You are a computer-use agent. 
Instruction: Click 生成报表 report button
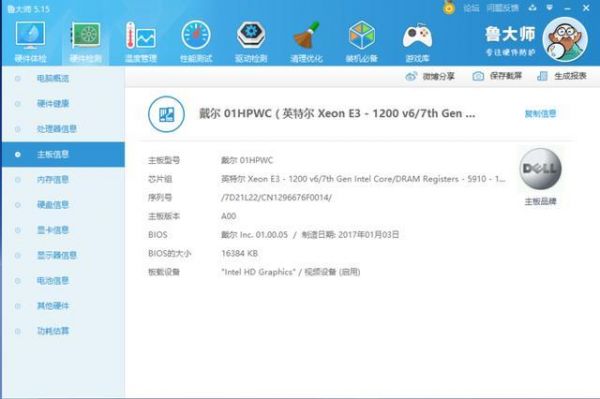562,76
